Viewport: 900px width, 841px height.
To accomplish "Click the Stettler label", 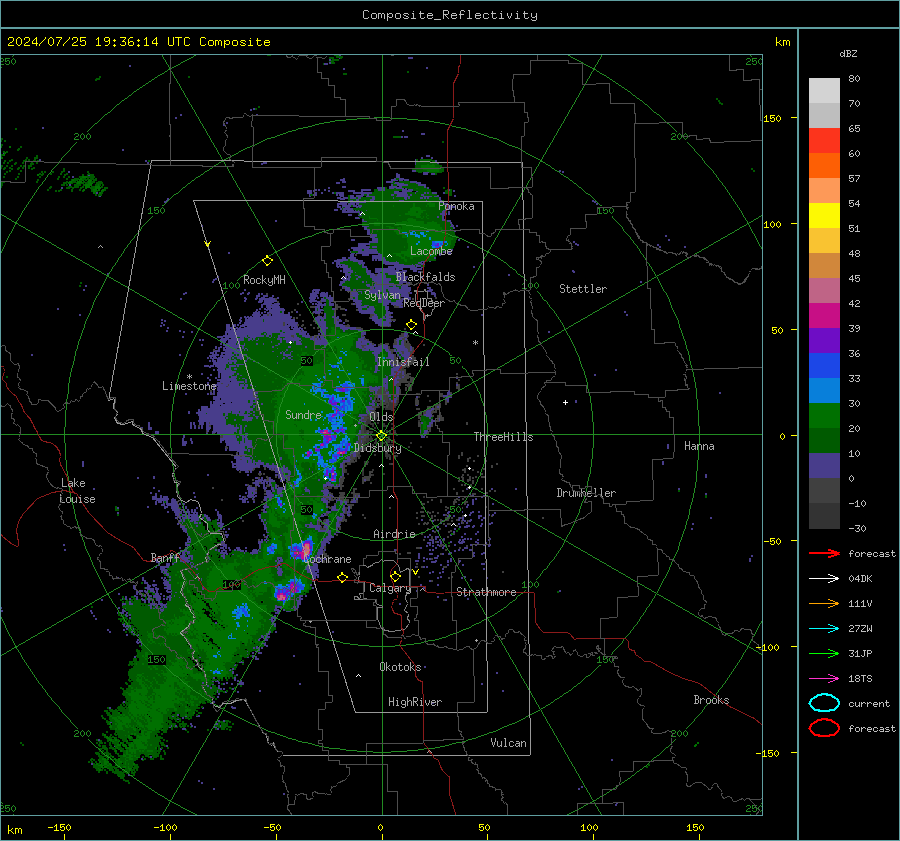I will click(583, 289).
